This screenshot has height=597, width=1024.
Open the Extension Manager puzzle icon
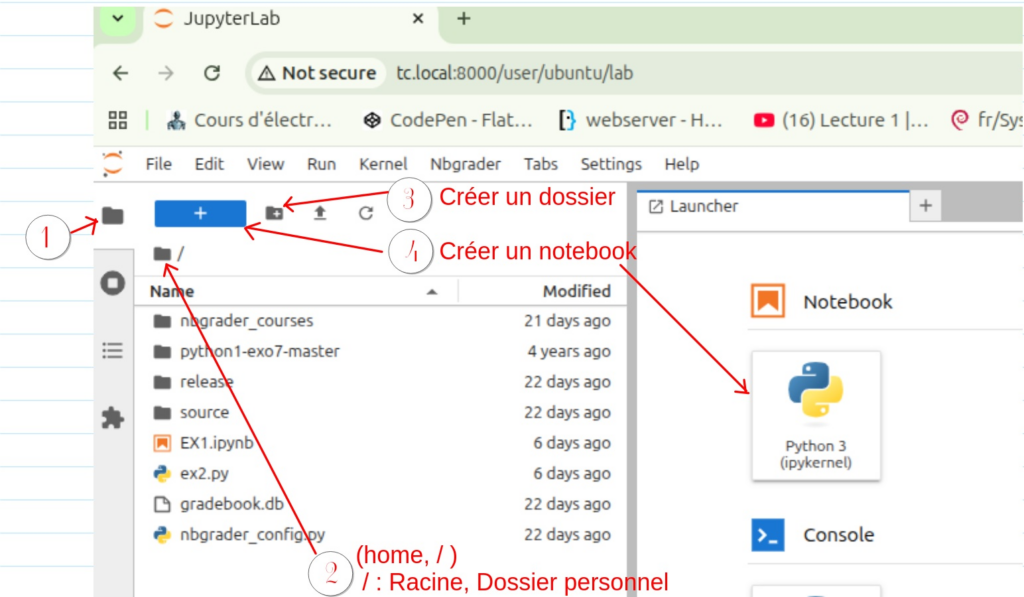113,417
